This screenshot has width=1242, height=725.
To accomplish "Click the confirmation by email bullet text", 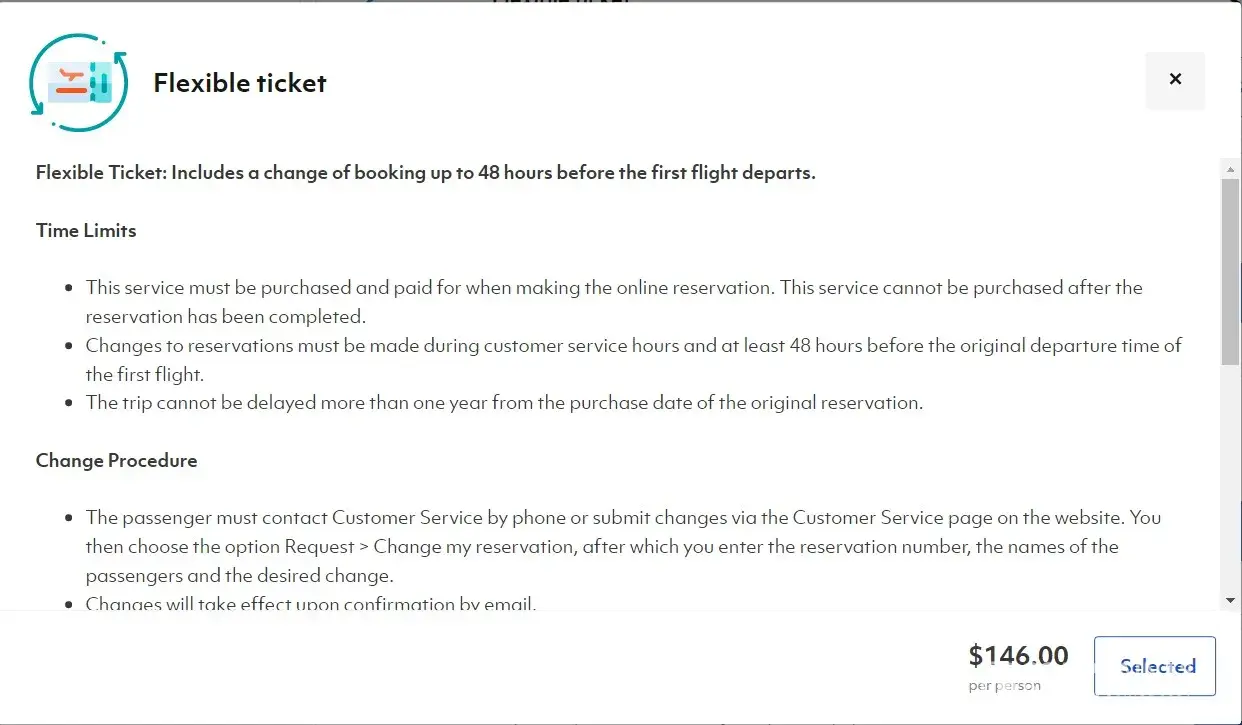I will pos(311,604).
